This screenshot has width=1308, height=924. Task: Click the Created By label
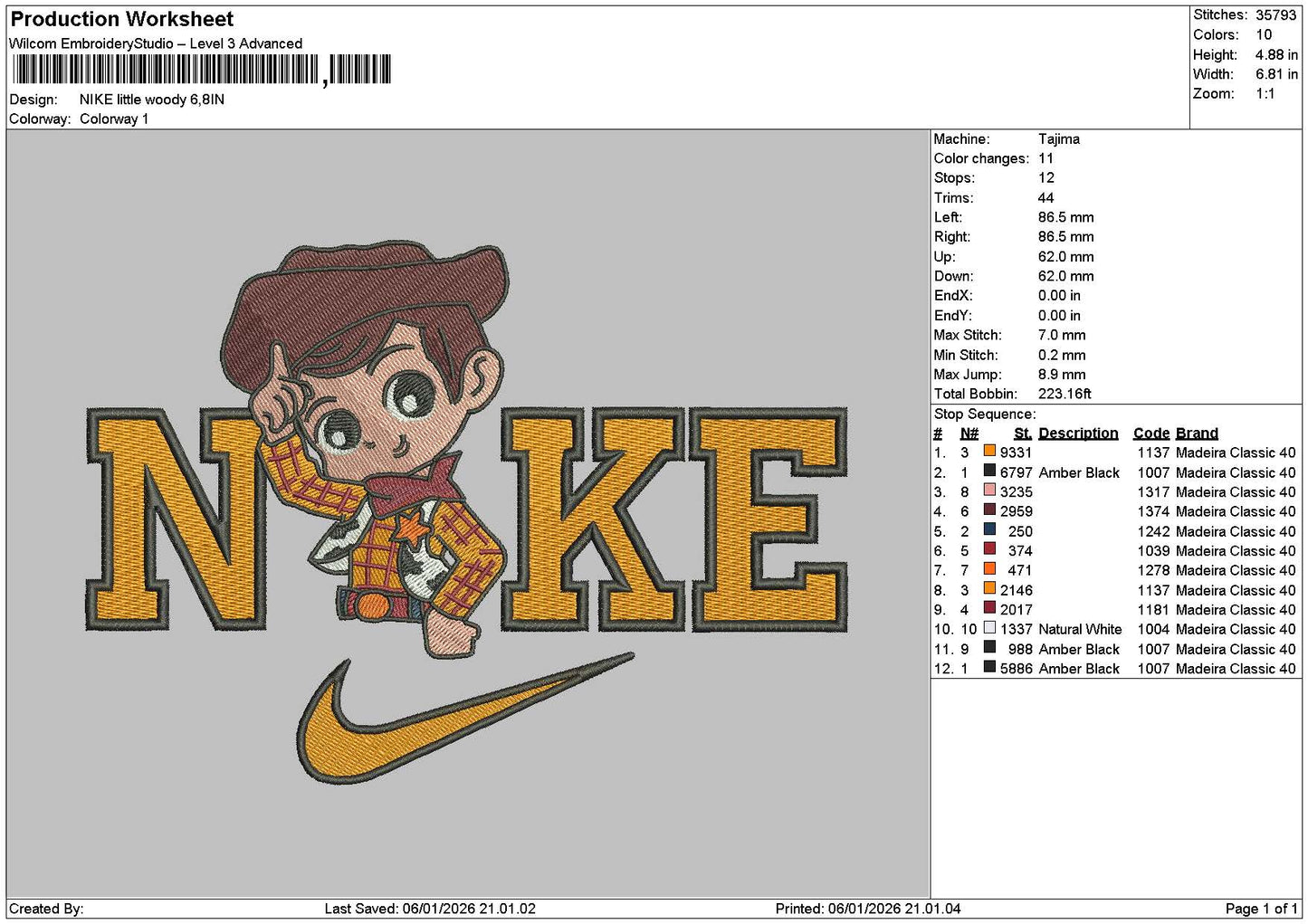[46, 909]
